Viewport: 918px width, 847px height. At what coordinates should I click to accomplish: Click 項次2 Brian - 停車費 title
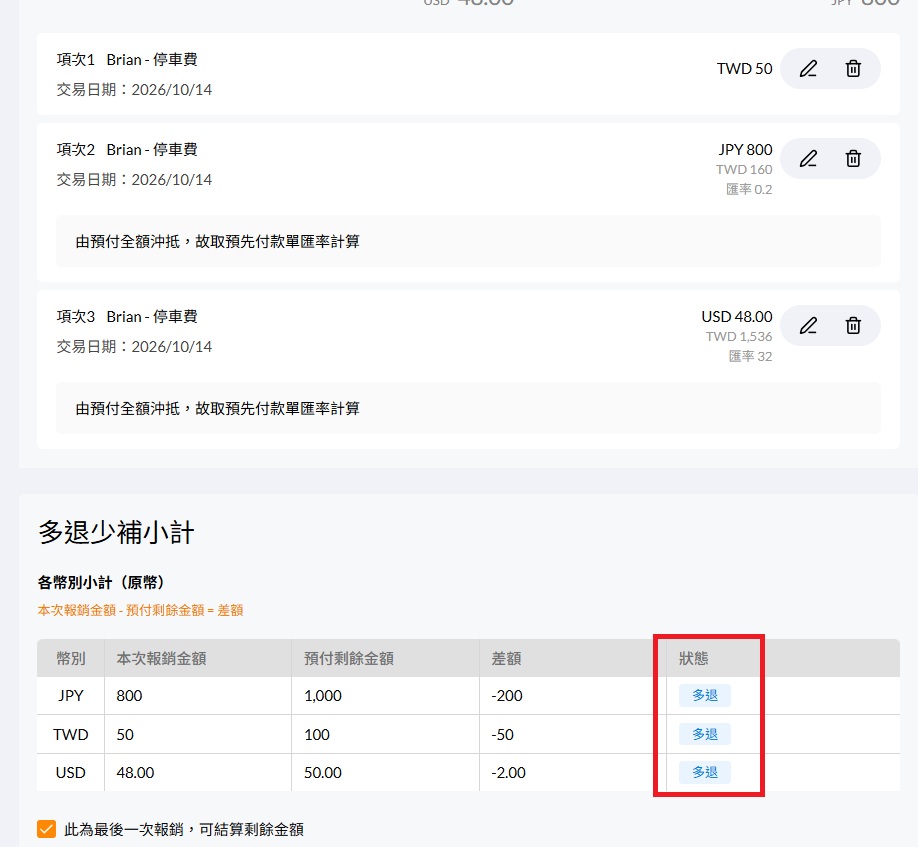click(127, 150)
